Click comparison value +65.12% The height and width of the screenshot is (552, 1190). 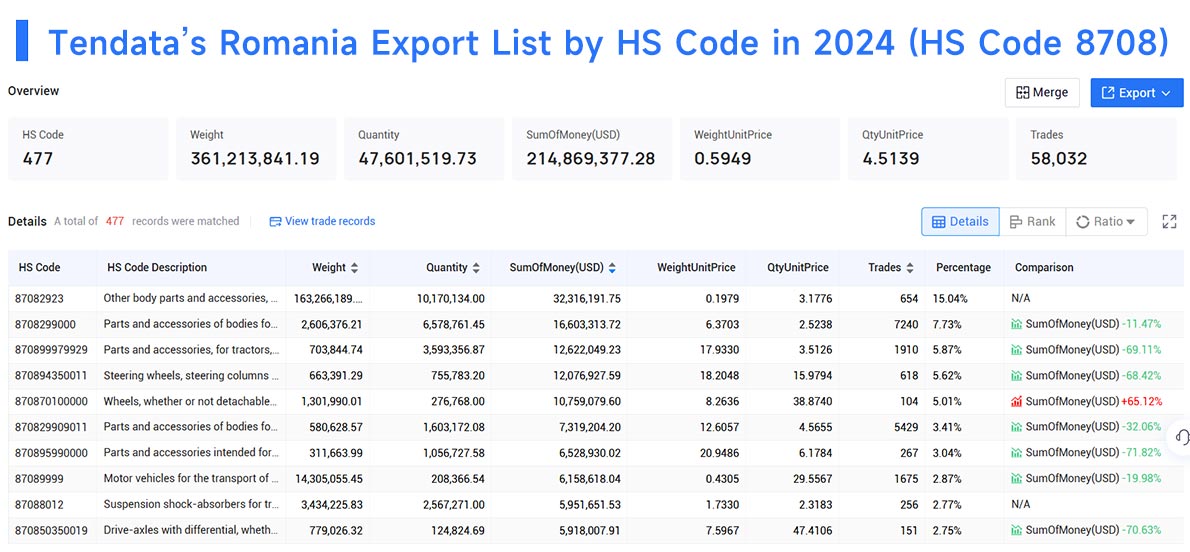[1141, 401]
